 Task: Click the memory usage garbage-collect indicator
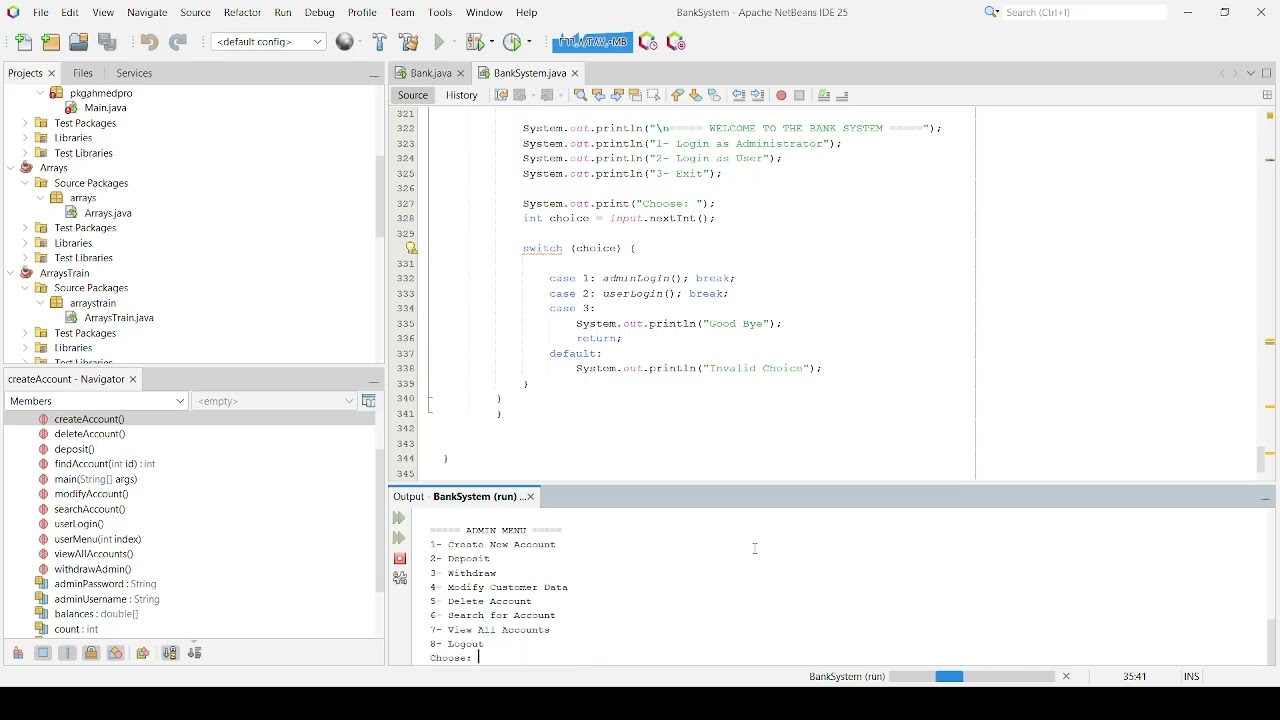point(592,42)
